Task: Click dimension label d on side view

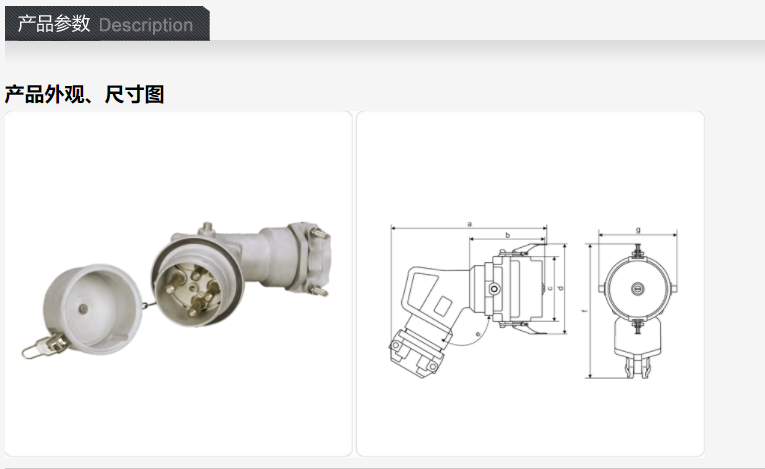Action: pyautogui.click(x=561, y=288)
